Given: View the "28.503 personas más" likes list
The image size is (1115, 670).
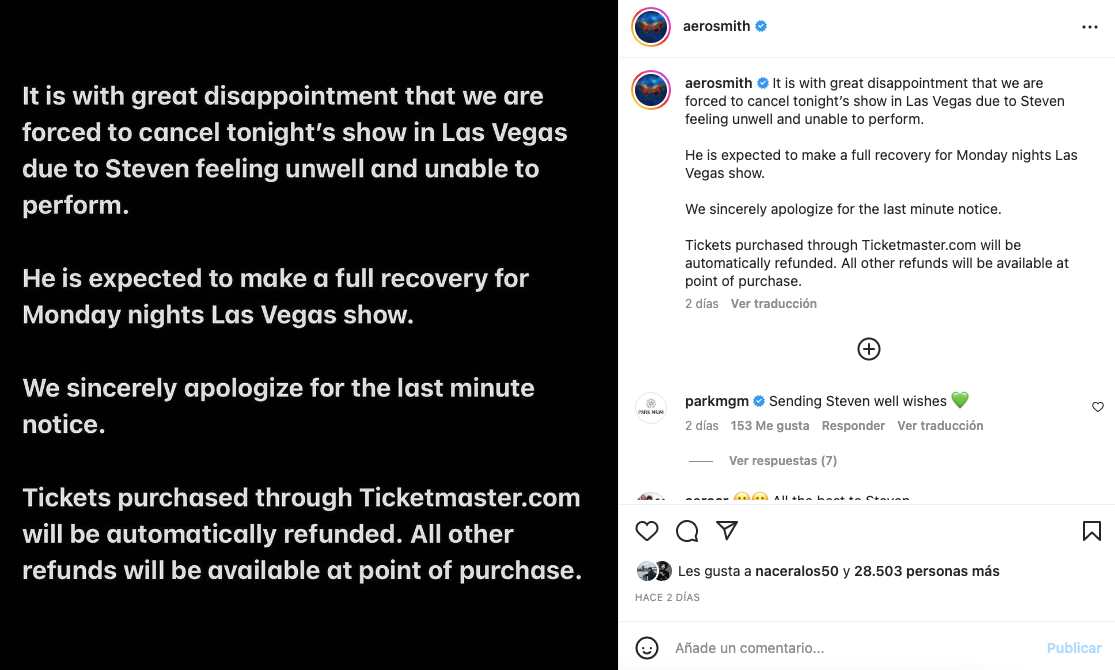Looking at the screenshot, I should (x=927, y=572).
